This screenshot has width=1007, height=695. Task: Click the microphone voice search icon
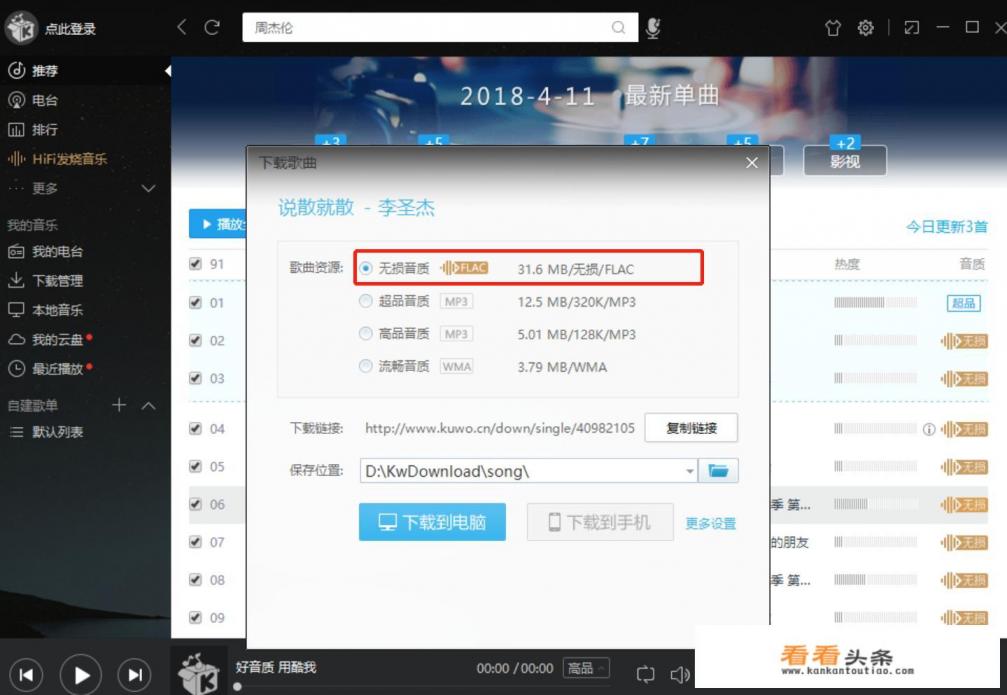point(653,28)
